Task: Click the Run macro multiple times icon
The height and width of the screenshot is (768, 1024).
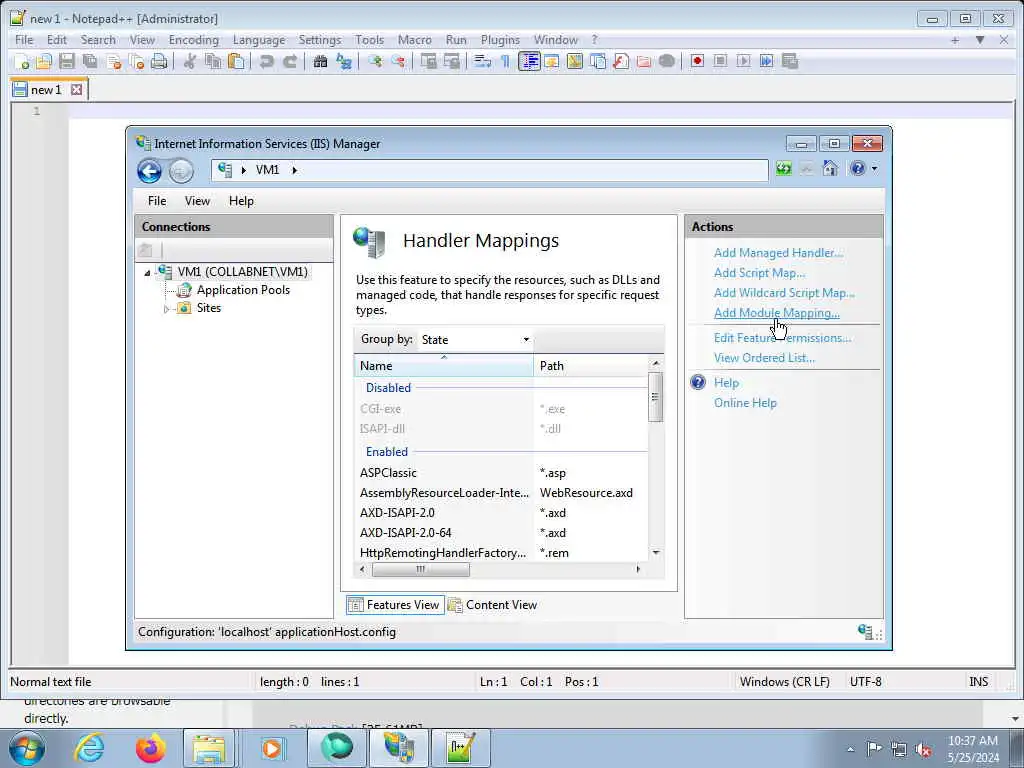Action: (766, 61)
